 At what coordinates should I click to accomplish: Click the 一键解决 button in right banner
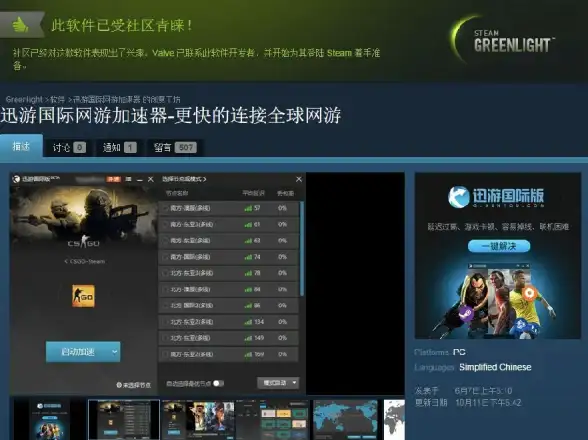[499, 246]
